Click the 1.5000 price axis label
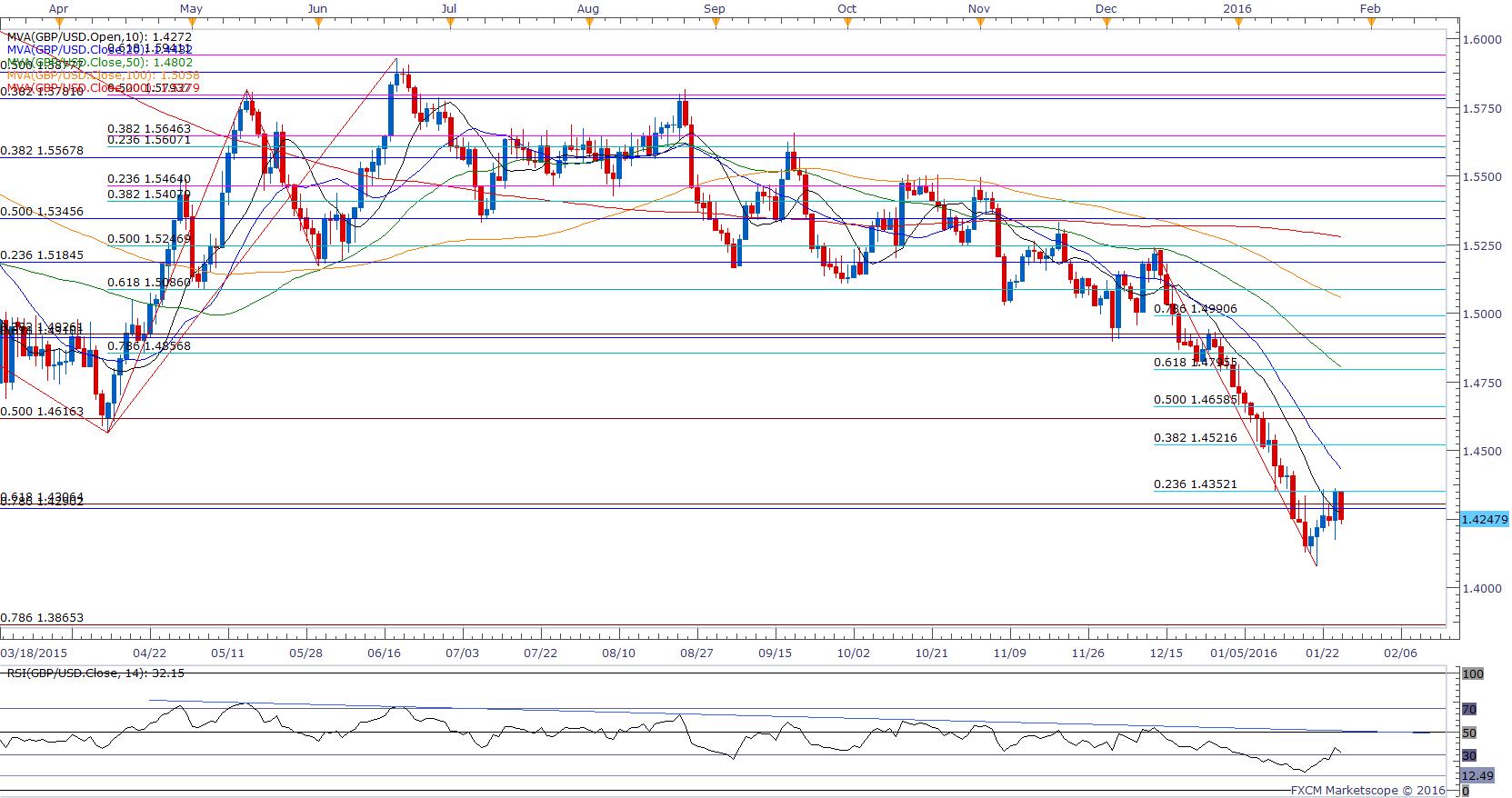Image resolution: width=1512 pixels, height=798 pixels. coord(1482,314)
